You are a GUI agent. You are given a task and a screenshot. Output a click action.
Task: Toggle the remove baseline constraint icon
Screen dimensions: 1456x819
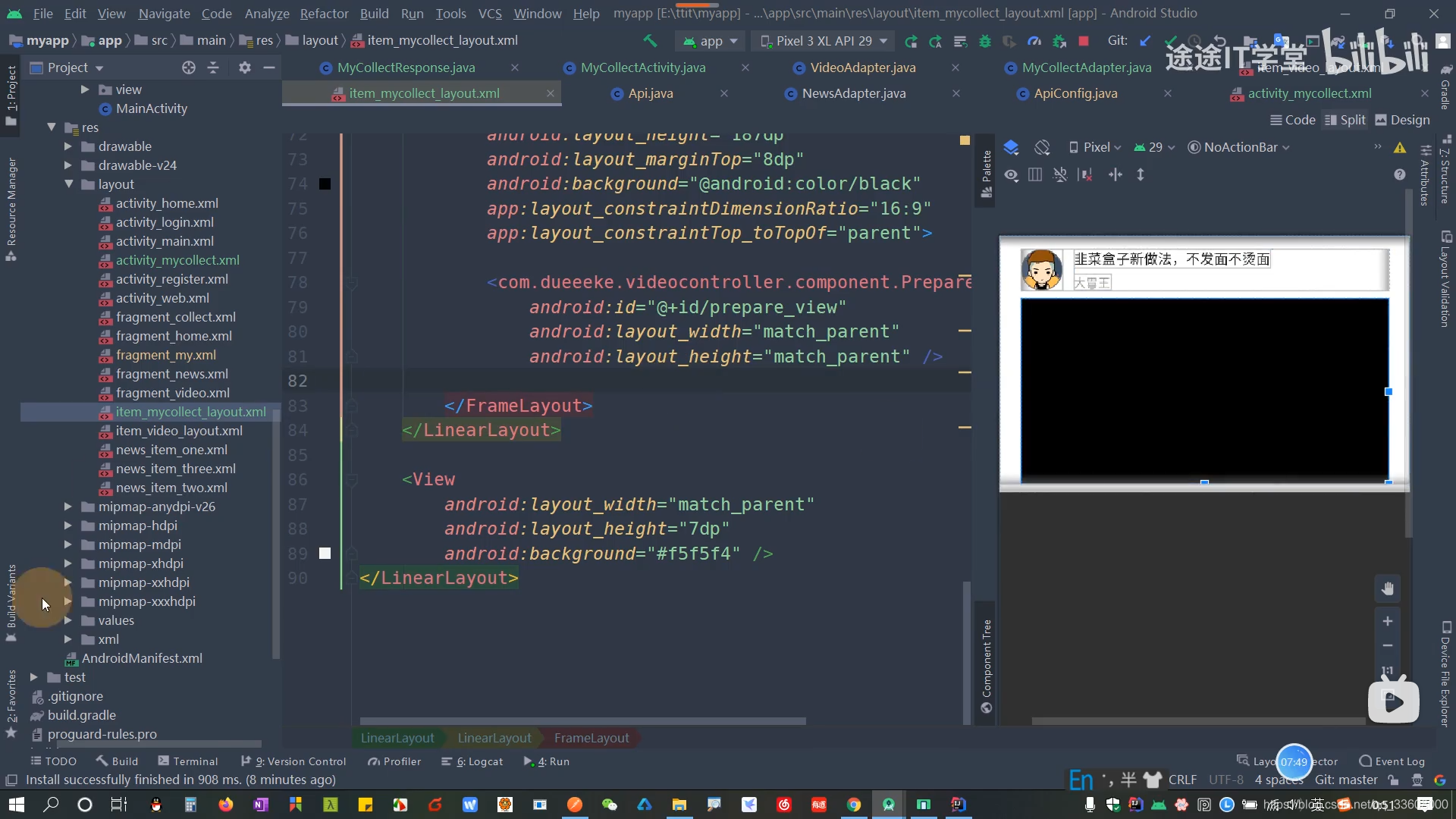[1060, 175]
